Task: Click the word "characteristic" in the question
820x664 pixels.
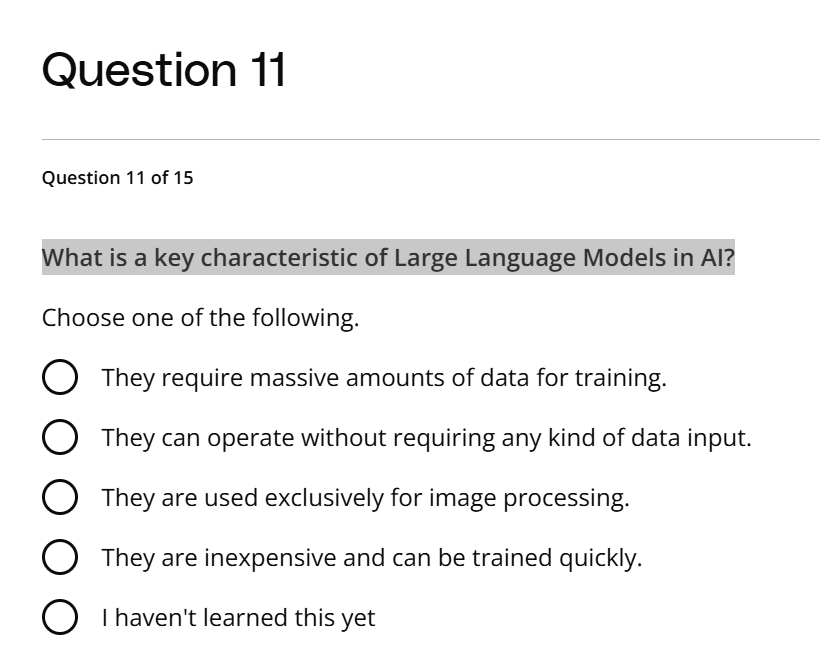Action: [280, 258]
